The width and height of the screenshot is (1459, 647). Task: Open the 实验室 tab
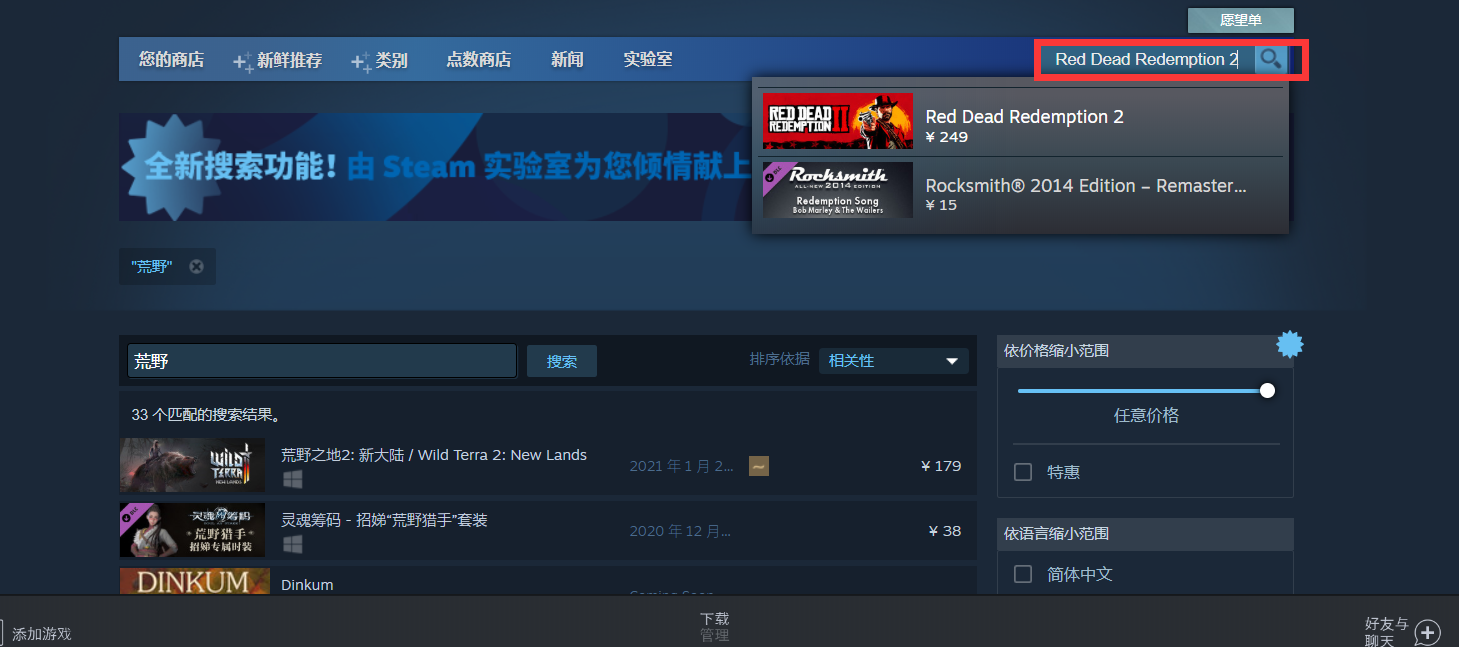point(647,60)
